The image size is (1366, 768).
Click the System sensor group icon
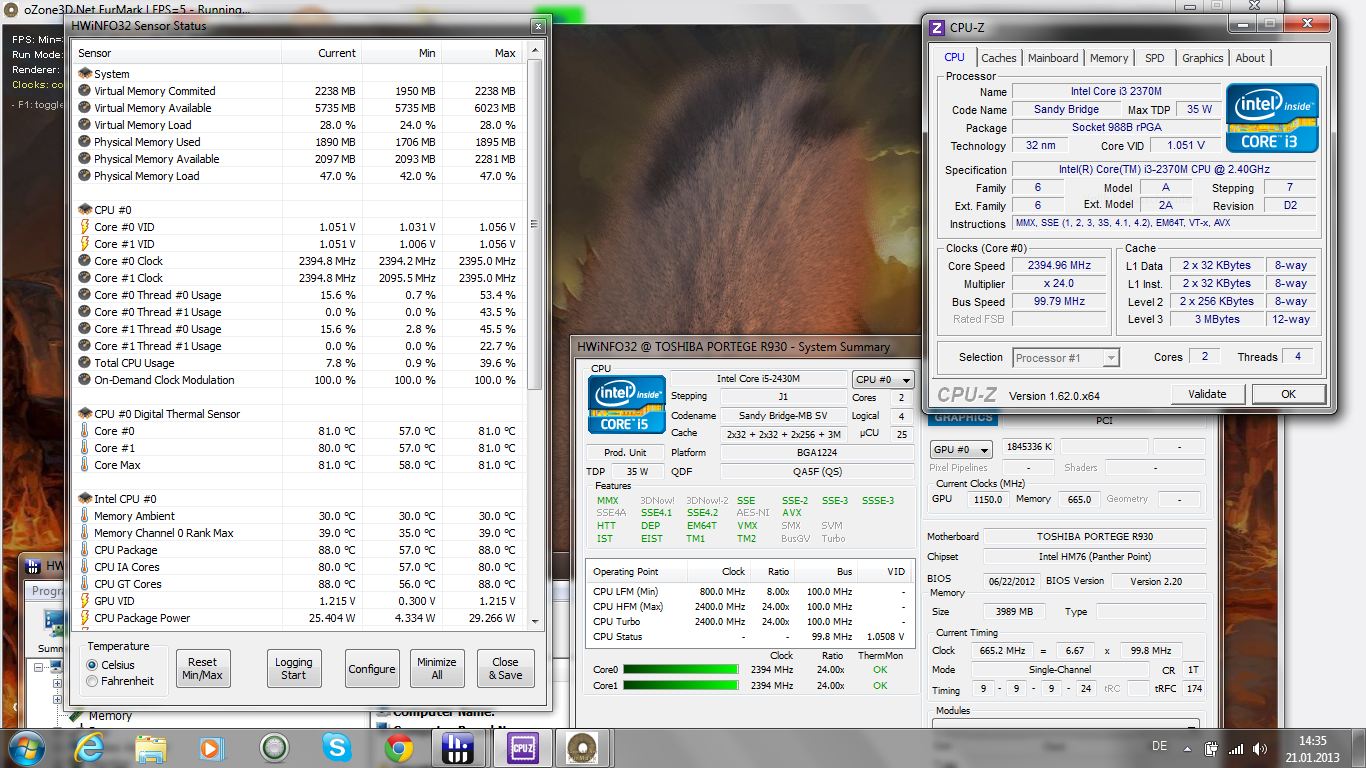pyautogui.click(x=85, y=74)
